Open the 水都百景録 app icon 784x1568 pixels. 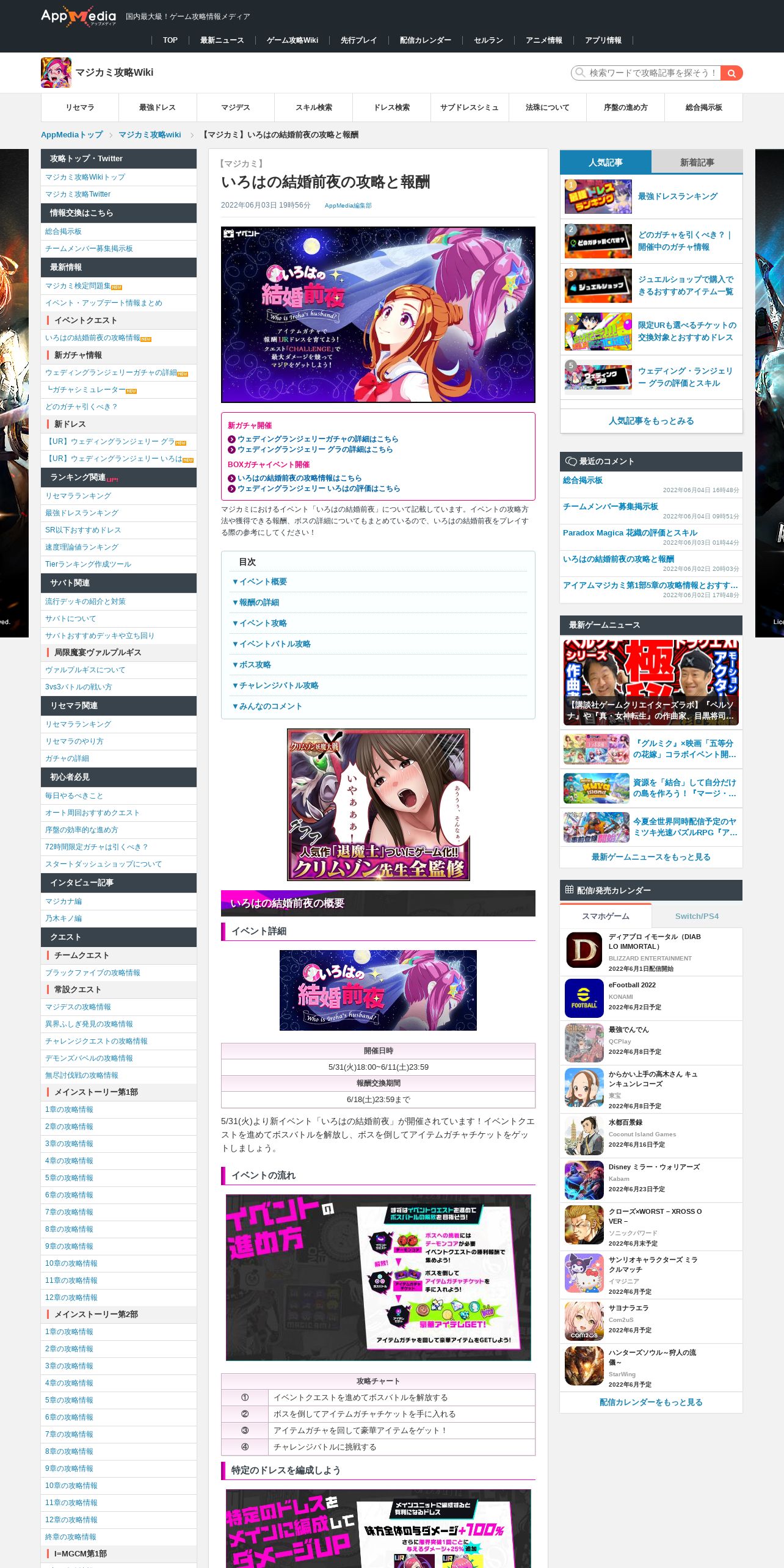[584, 1136]
